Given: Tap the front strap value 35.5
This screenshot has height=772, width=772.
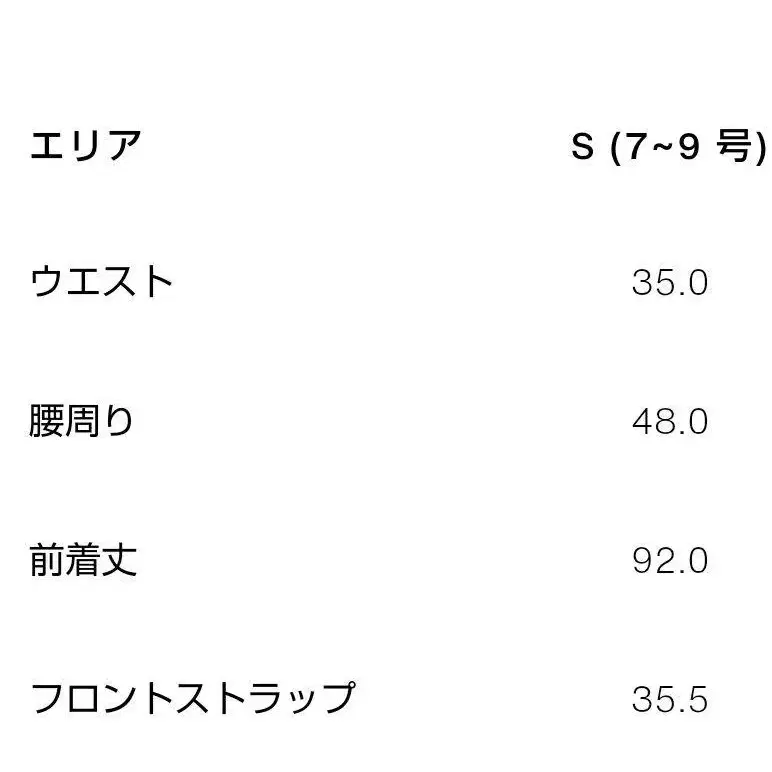Looking at the screenshot, I should coord(669,697).
